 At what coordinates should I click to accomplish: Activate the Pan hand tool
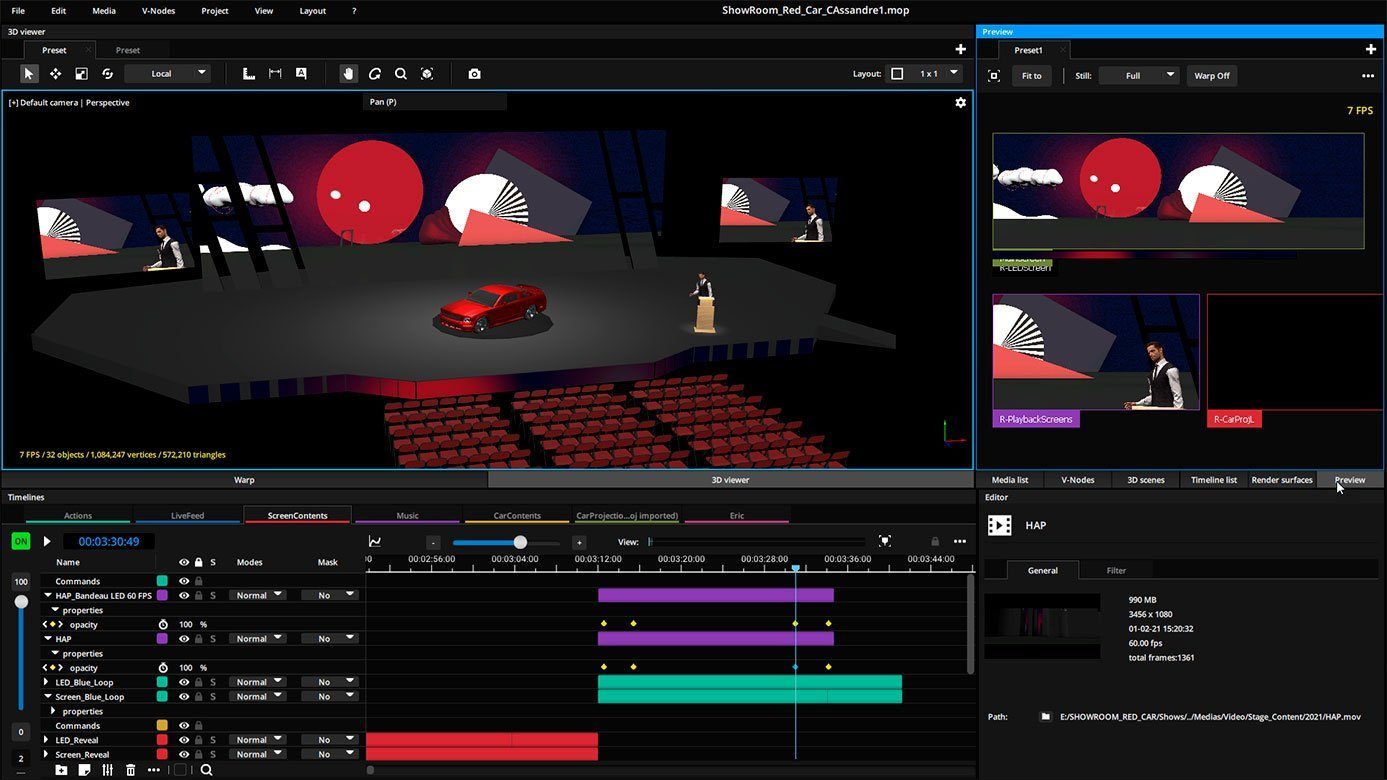[348, 73]
